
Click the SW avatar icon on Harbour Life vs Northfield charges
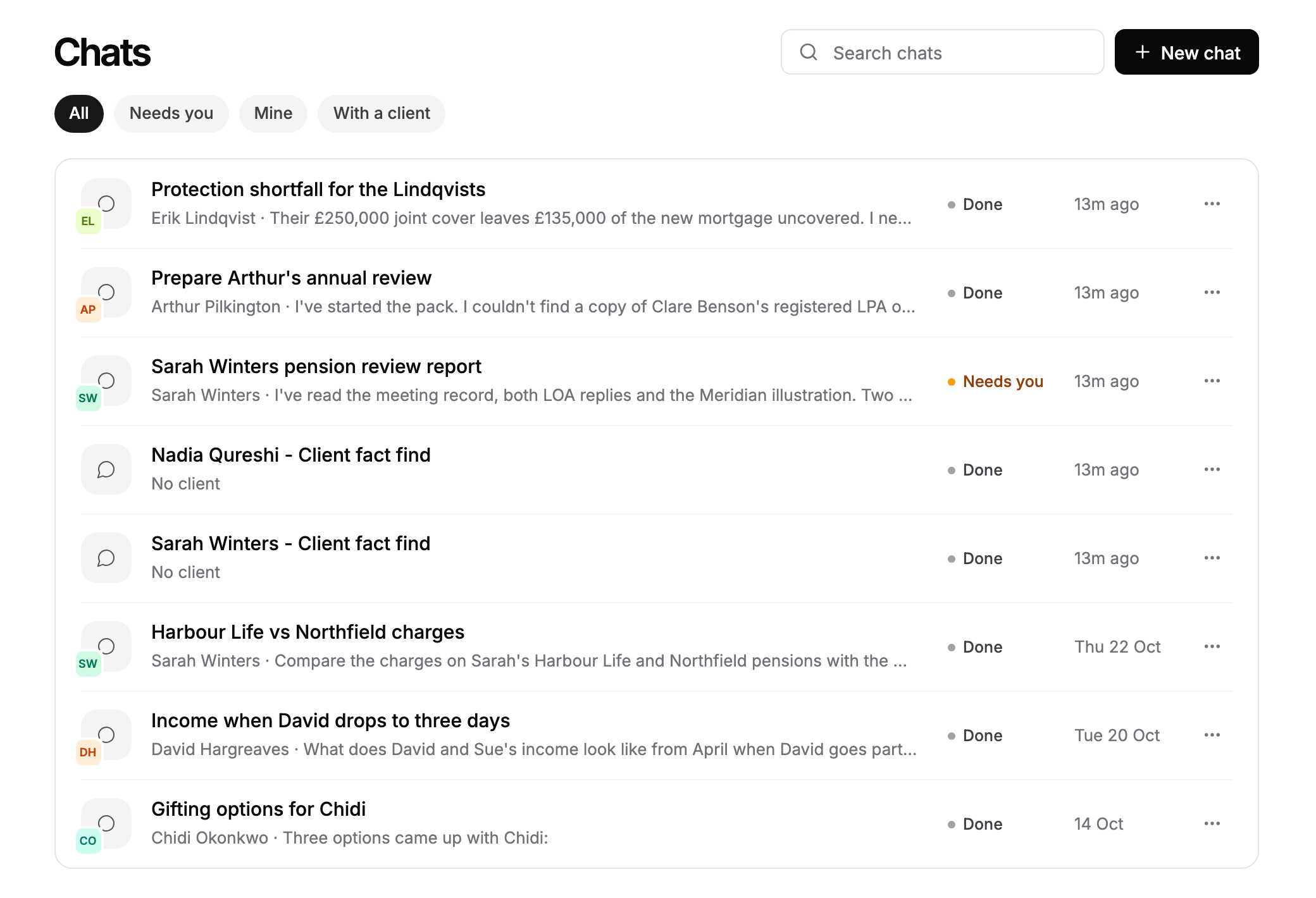pyautogui.click(x=88, y=664)
